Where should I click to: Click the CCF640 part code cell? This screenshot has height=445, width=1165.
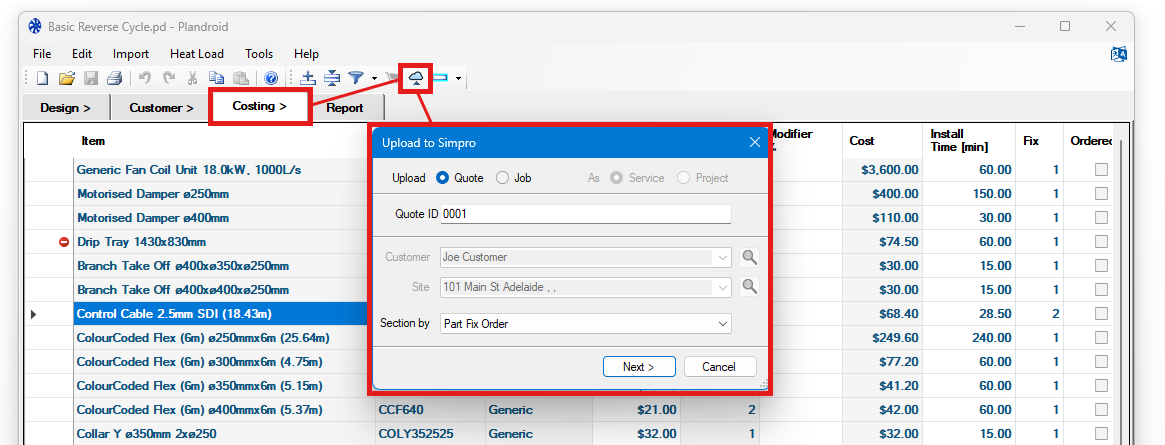tap(430, 409)
